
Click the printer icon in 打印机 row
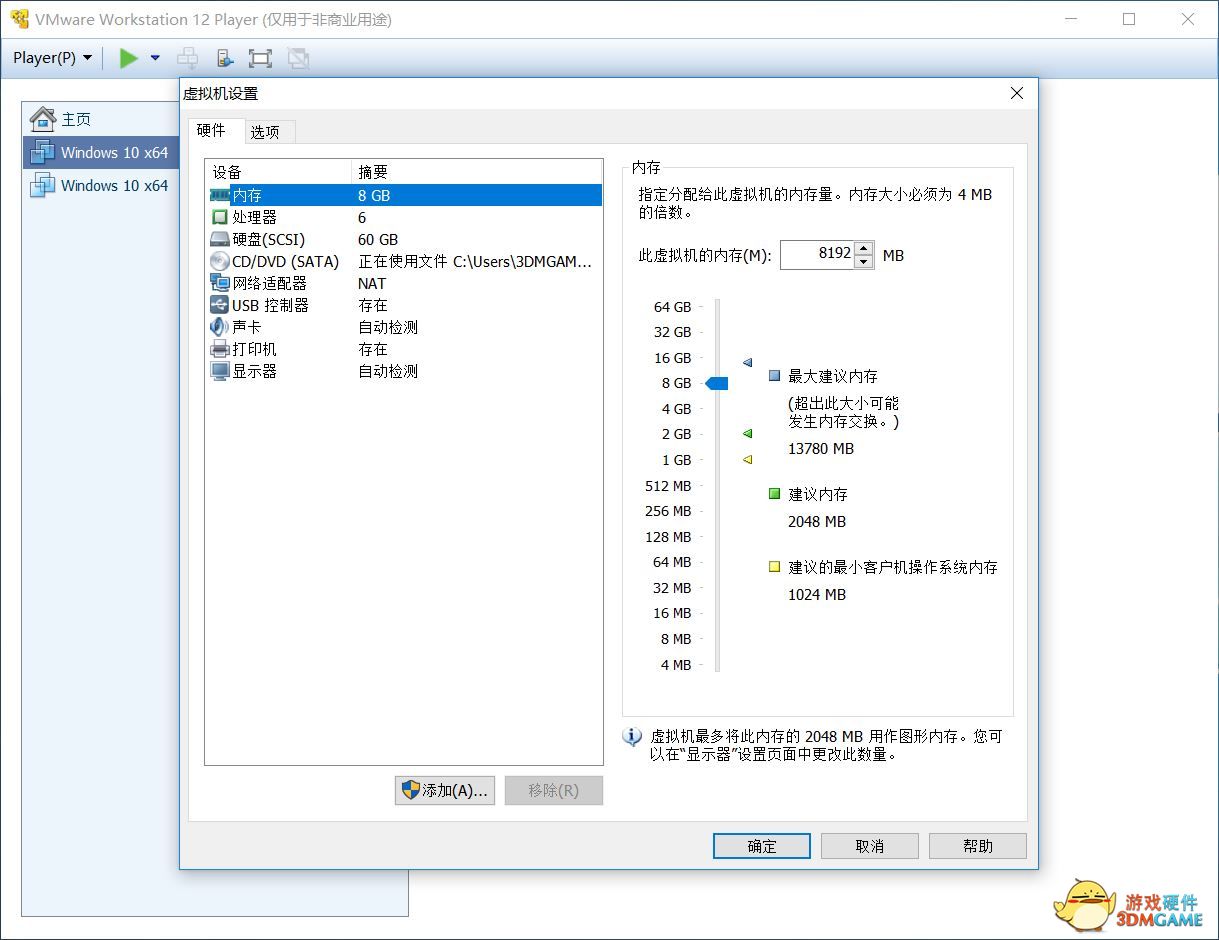click(x=220, y=349)
